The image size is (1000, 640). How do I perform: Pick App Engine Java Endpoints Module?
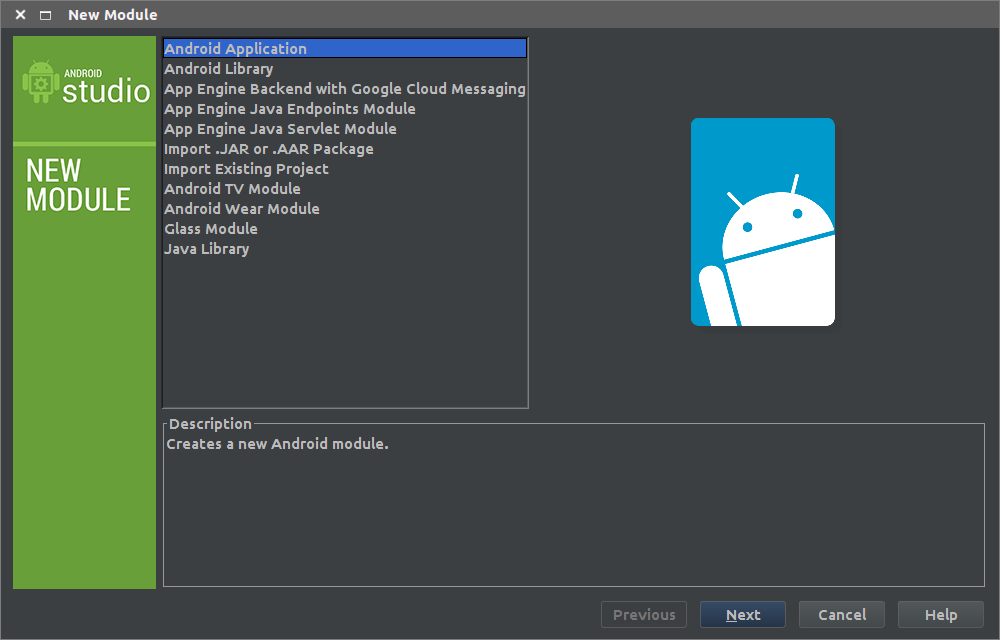pyautogui.click(x=290, y=109)
